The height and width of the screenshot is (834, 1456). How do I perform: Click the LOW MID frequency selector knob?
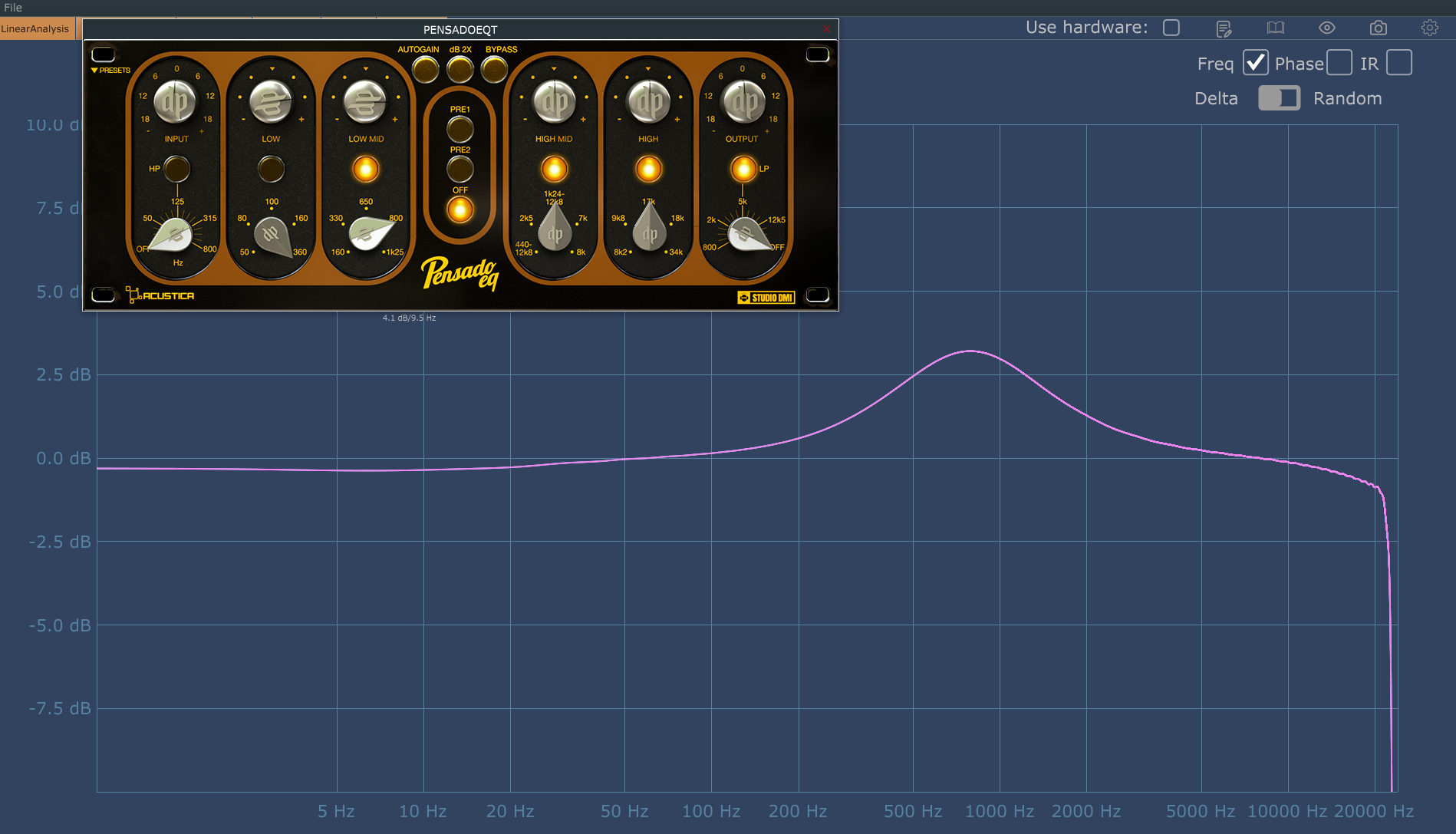coord(371,232)
